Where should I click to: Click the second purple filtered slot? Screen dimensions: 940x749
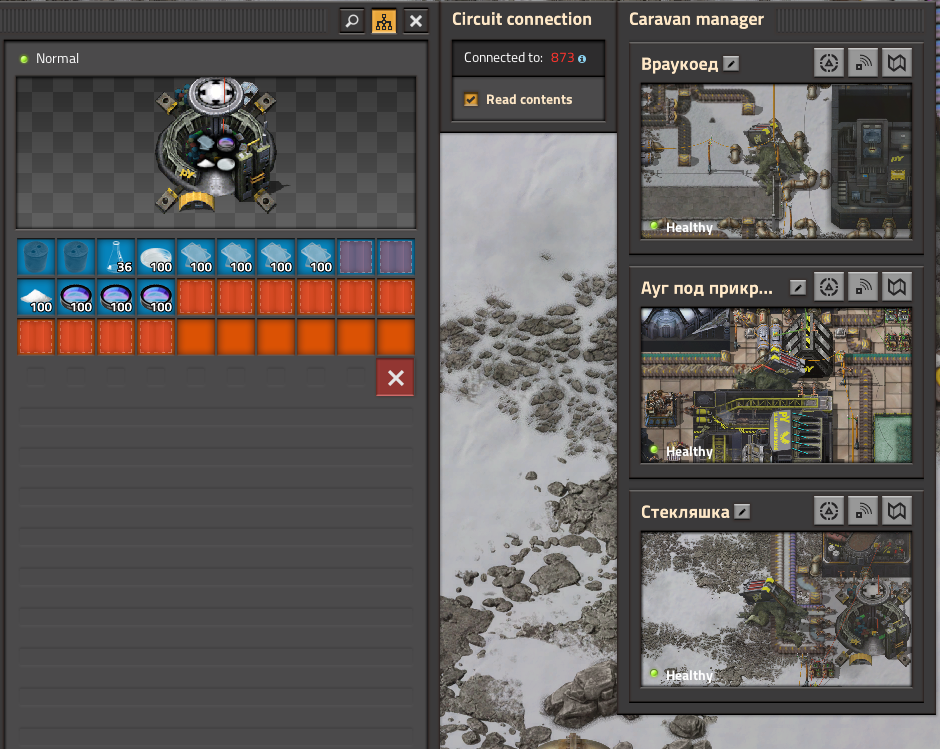click(x=396, y=257)
